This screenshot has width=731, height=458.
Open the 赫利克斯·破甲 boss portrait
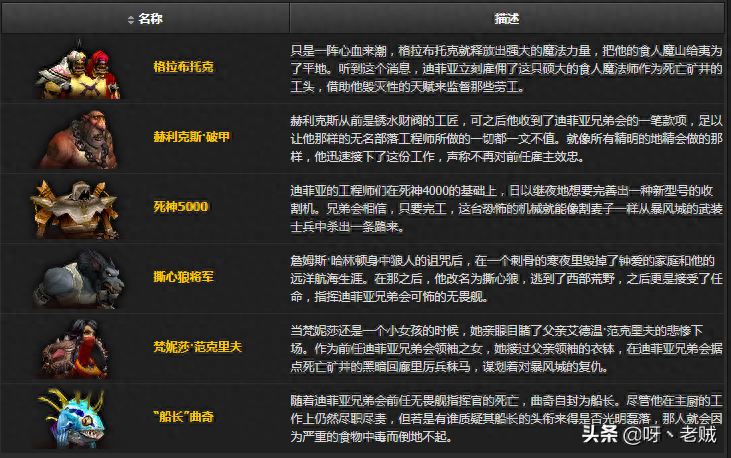(77, 139)
